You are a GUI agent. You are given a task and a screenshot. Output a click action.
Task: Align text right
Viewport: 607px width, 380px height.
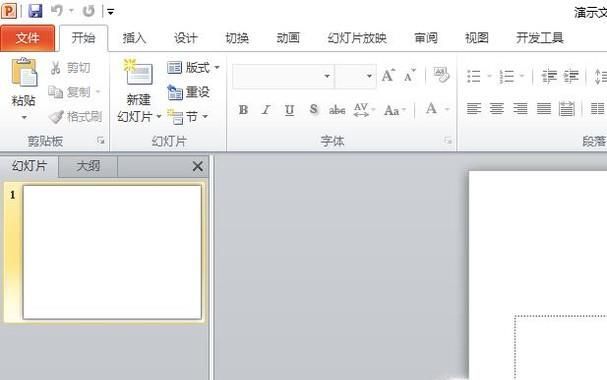(x=520, y=109)
